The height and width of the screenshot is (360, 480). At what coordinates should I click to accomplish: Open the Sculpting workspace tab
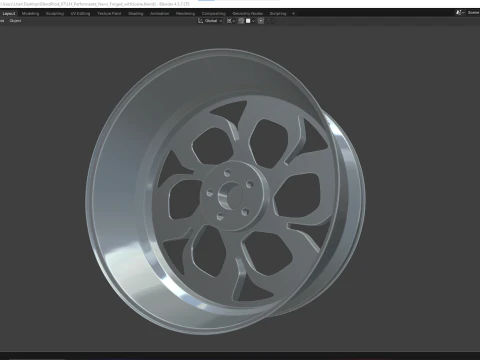coord(55,14)
